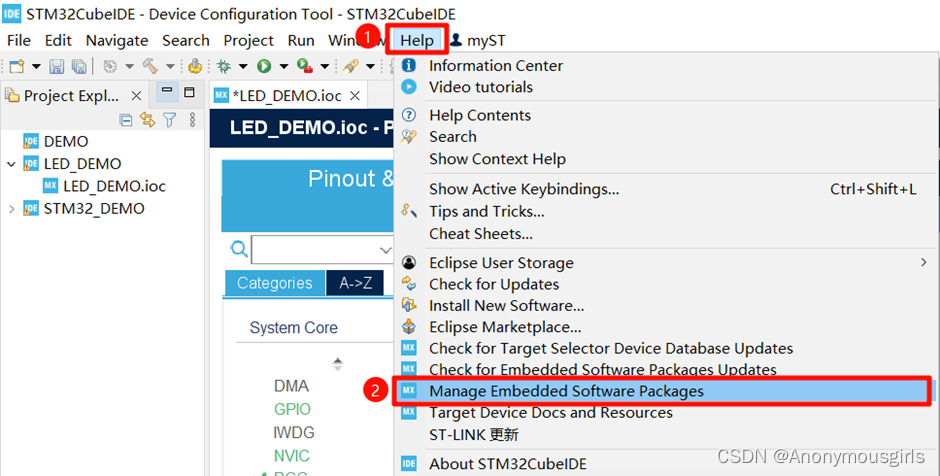This screenshot has width=940, height=476.
Task: Select the A->Z tab
Action: [x=355, y=283]
